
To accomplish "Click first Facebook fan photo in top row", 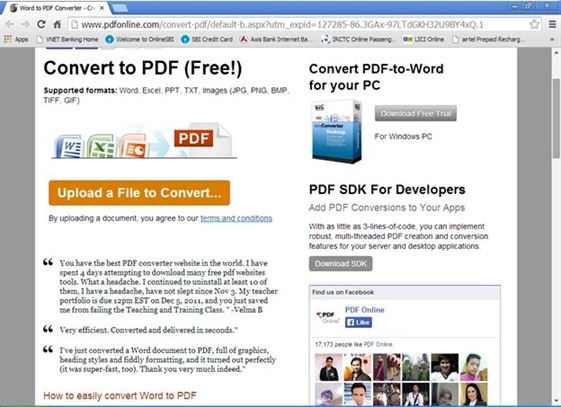I will pyautogui.click(x=328, y=367).
